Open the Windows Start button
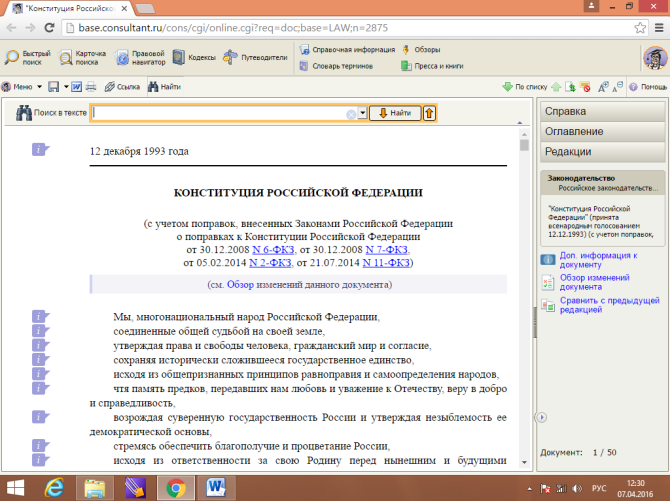Screen dimensions: 670x501 coord(15,488)
